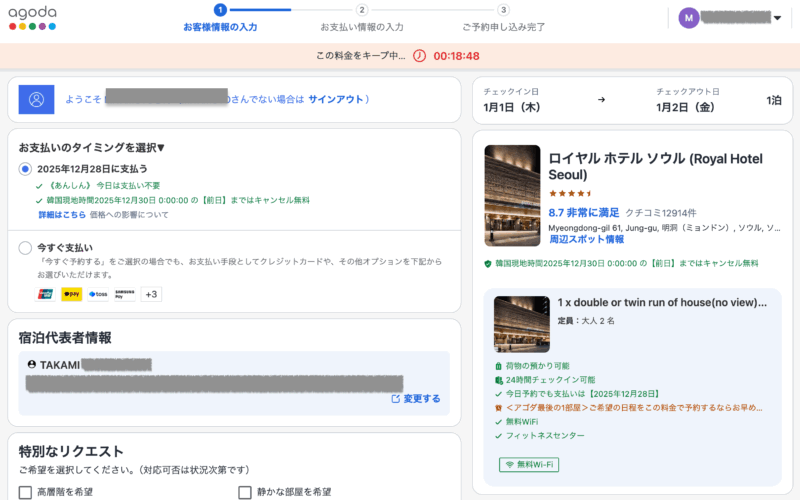
Task: Click check-in date 1月1日（木）
Action: click(x=512, y=108)
